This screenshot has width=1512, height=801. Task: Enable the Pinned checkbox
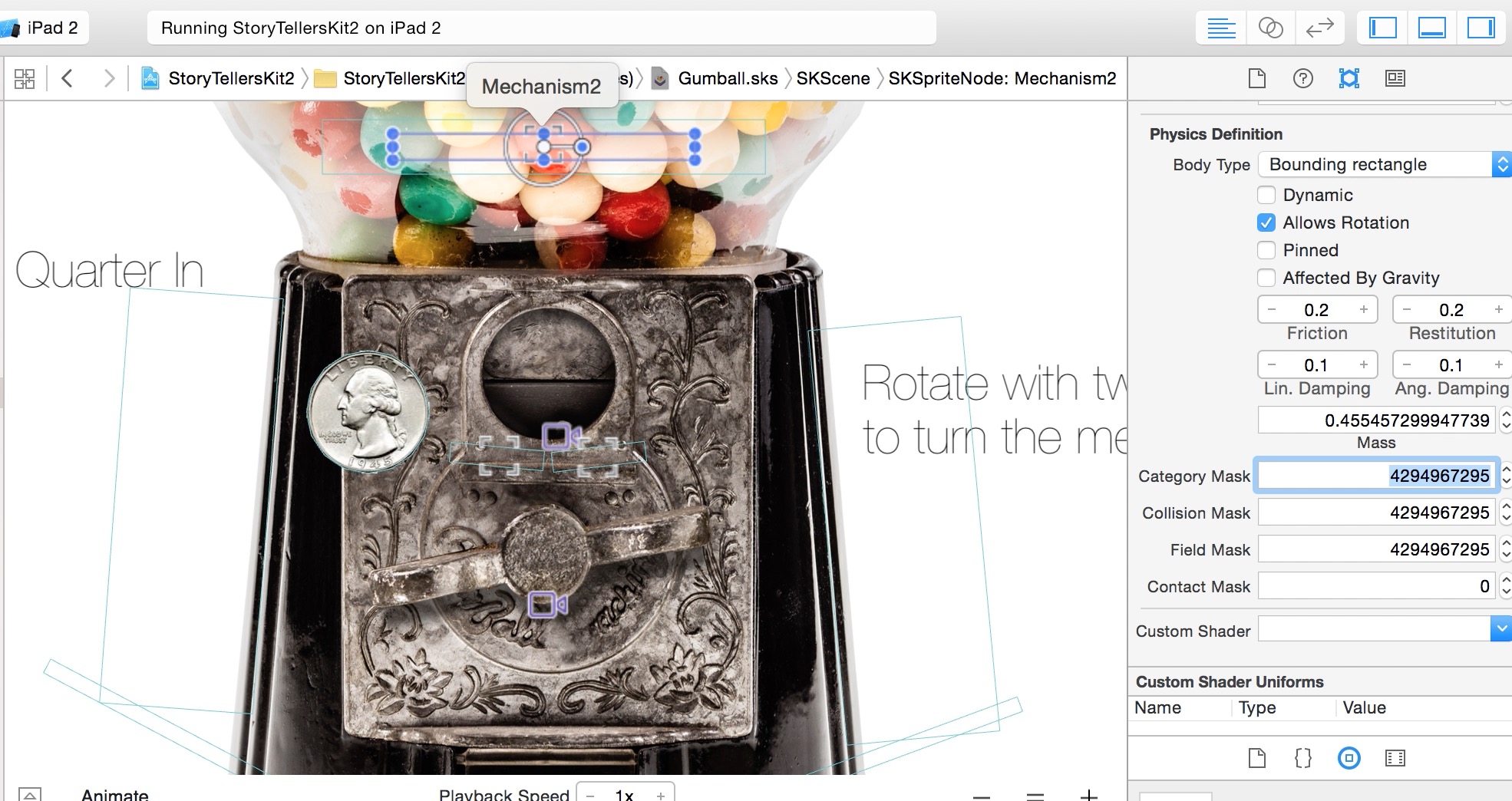click(1266, 250)
